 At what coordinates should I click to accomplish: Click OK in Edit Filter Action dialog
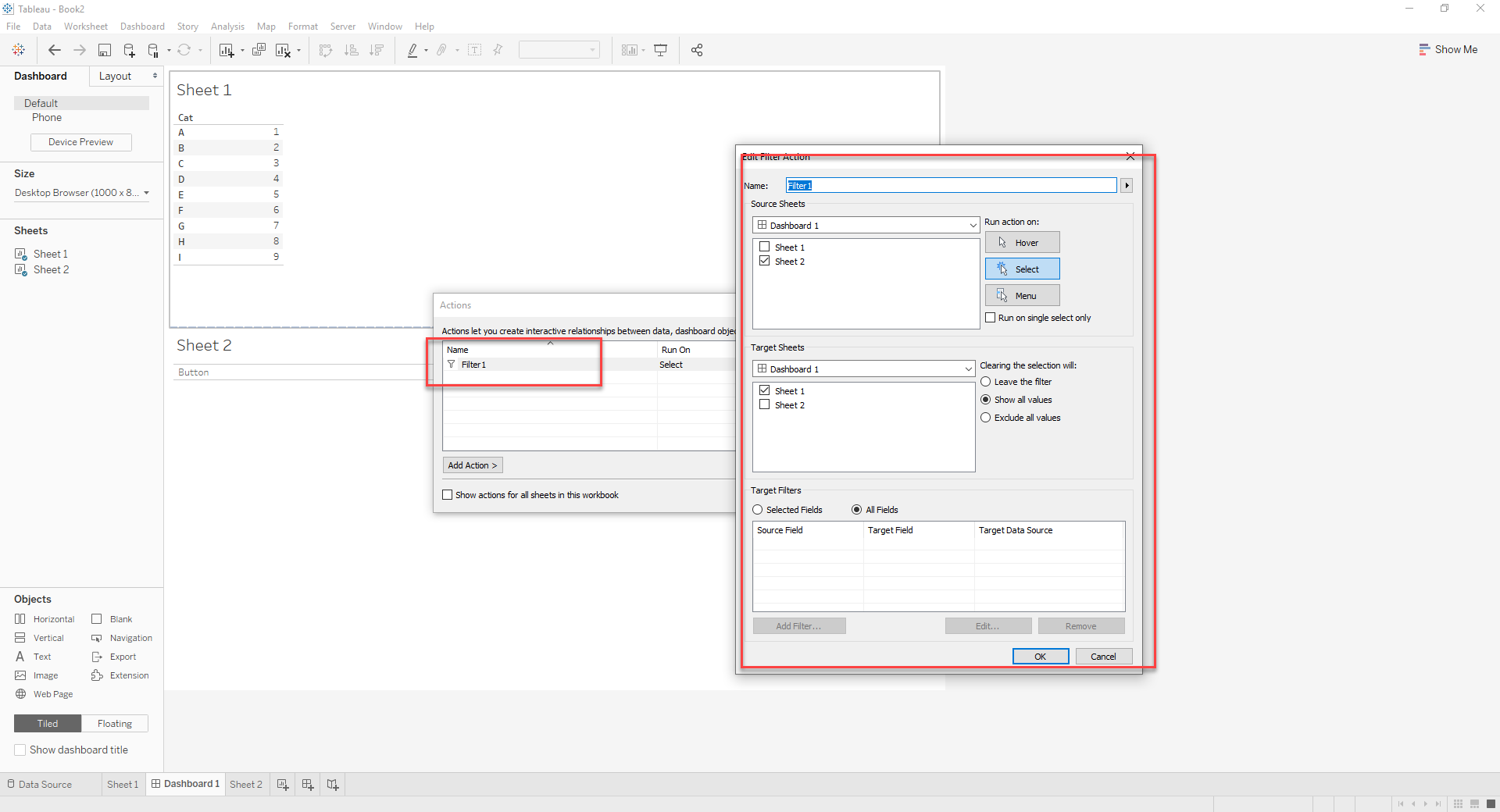[x=1041, y=657]
